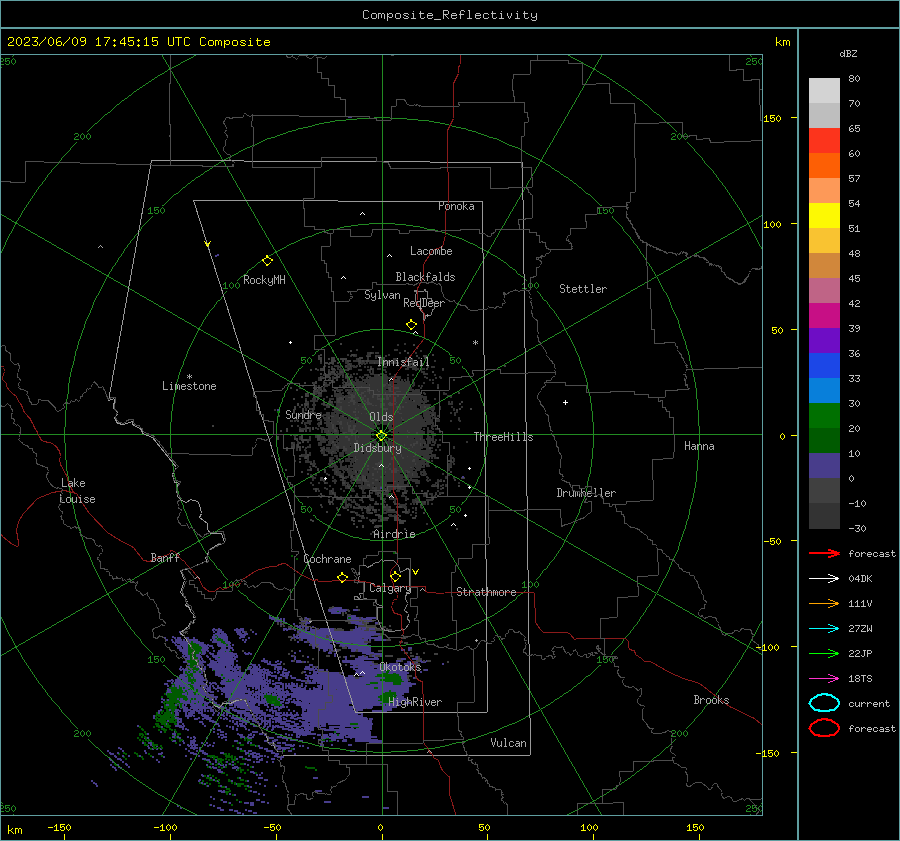Click the Drumheller town label
Screen dimensions: 900x841
(x=586, y=493)
